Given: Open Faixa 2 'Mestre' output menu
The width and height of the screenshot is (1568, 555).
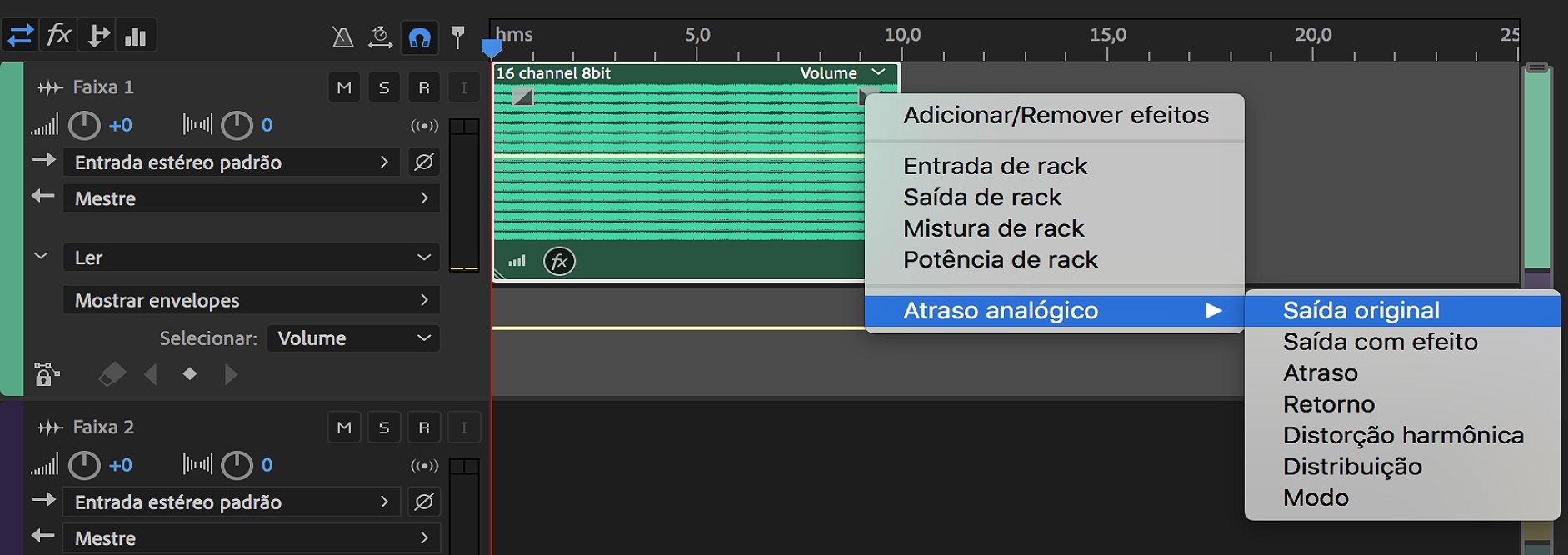Looking at the screenshot, I should (251, 538).
